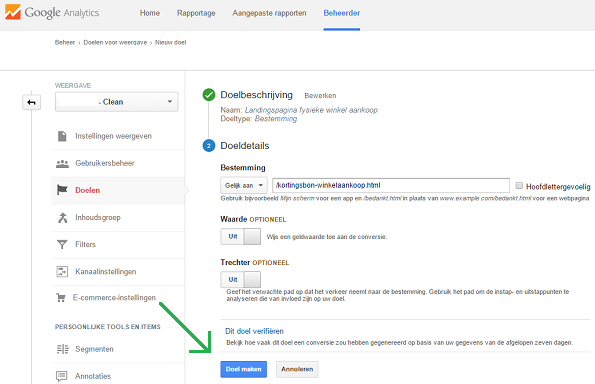Open the 'Gelijk aan' match type dropdown
The height and width of the screenshot is (384, 595).
[244, 186]
